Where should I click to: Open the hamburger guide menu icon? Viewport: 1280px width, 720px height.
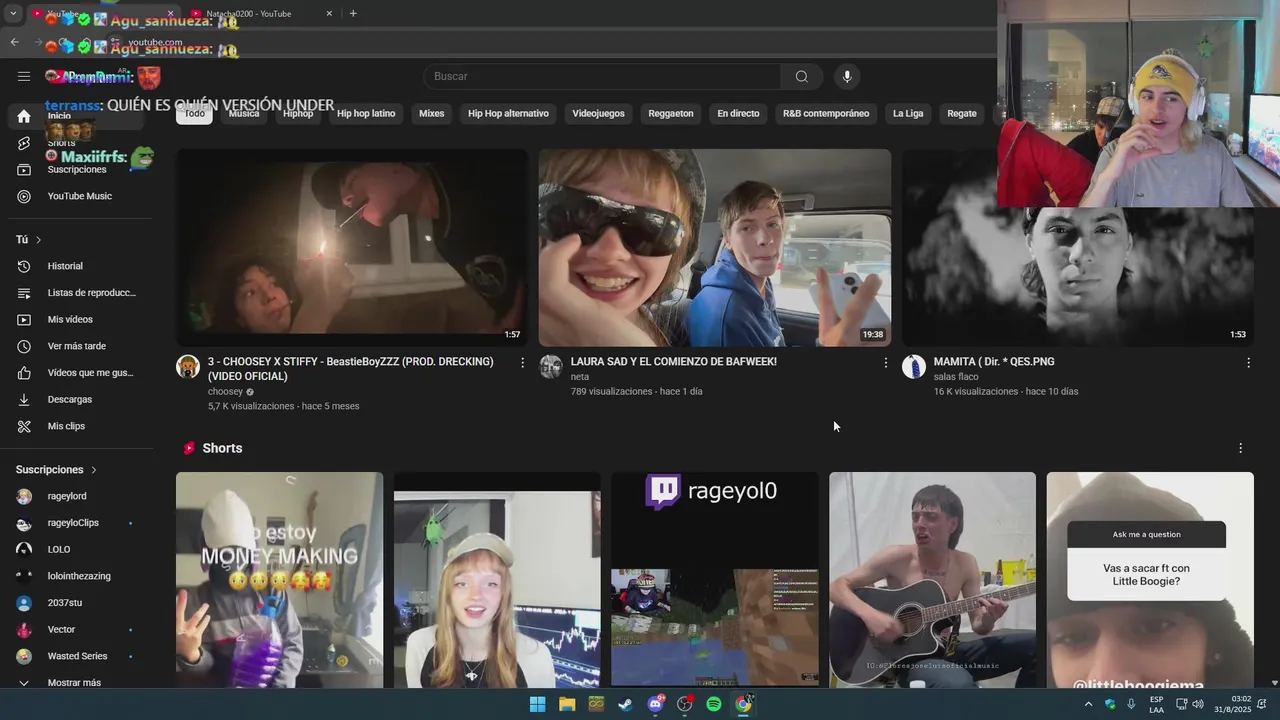pos(24,76)
